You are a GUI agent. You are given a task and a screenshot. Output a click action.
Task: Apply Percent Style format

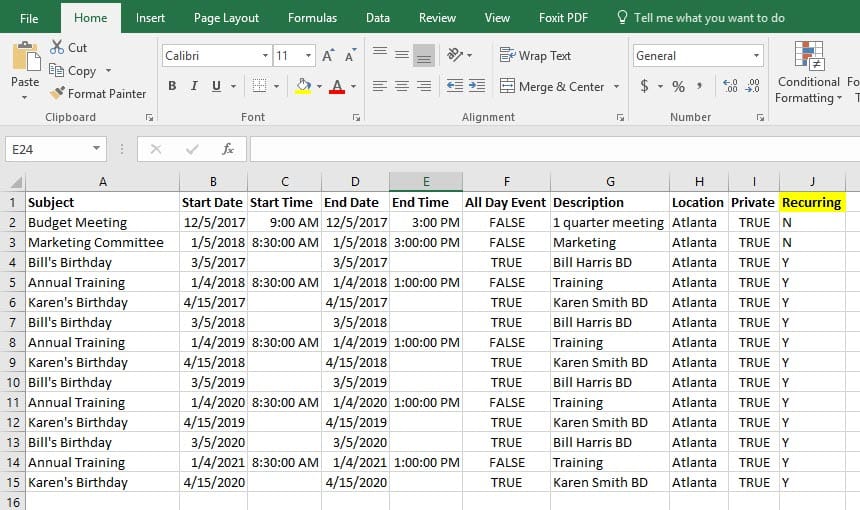[678, 87]
